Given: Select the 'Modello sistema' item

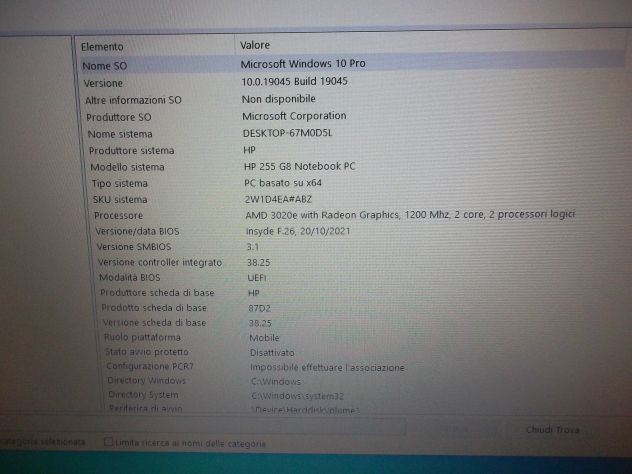Looking at the screenshot, I should point(127,167).
